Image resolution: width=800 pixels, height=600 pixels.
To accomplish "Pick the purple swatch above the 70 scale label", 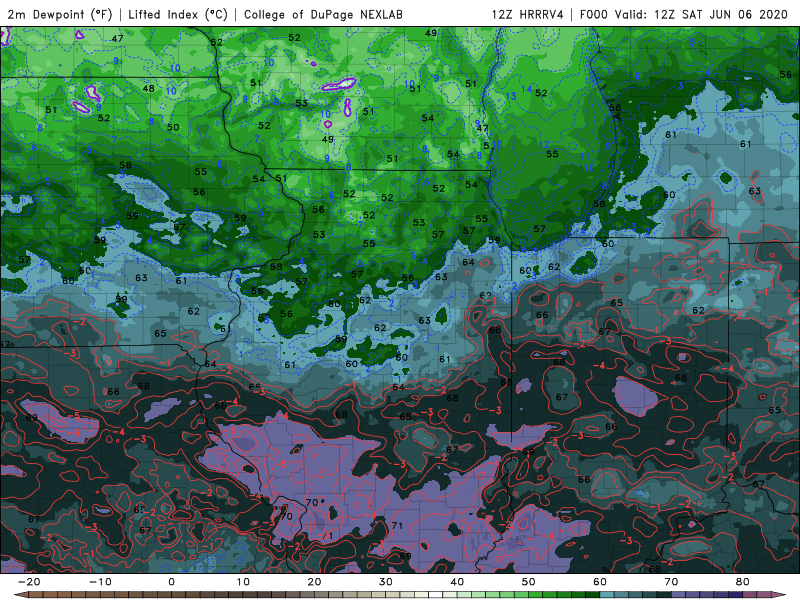I will 679,595.
